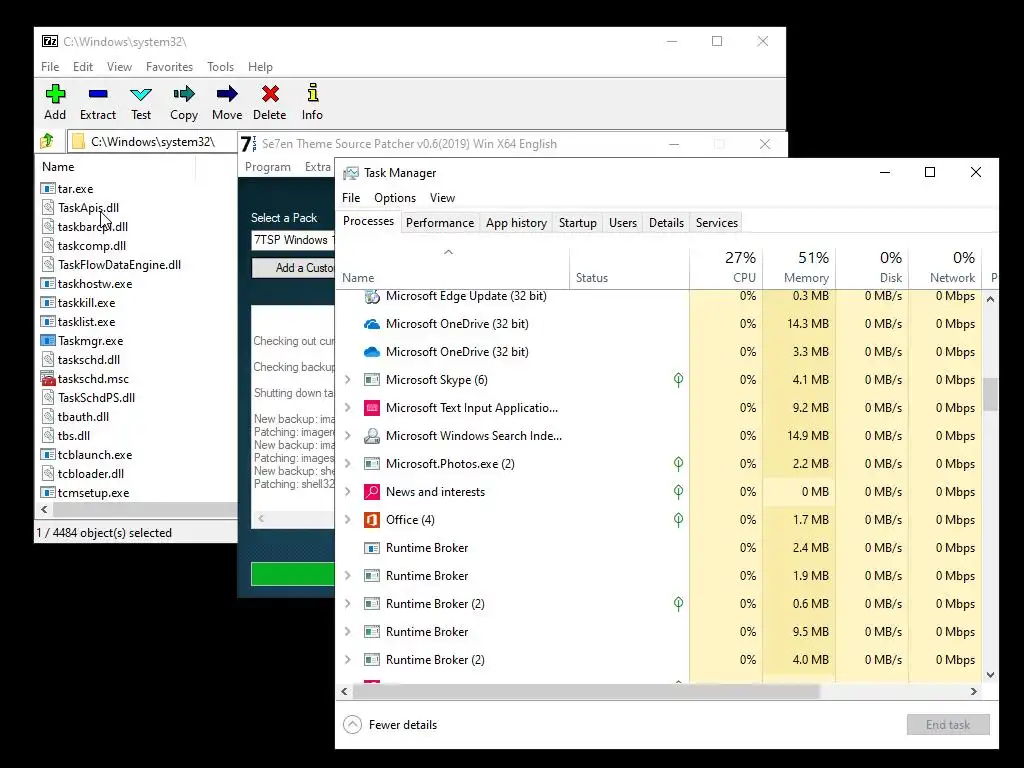
Task: Click the Copy toolbar icon in 7-Zip
Action: tap(184, 94)
